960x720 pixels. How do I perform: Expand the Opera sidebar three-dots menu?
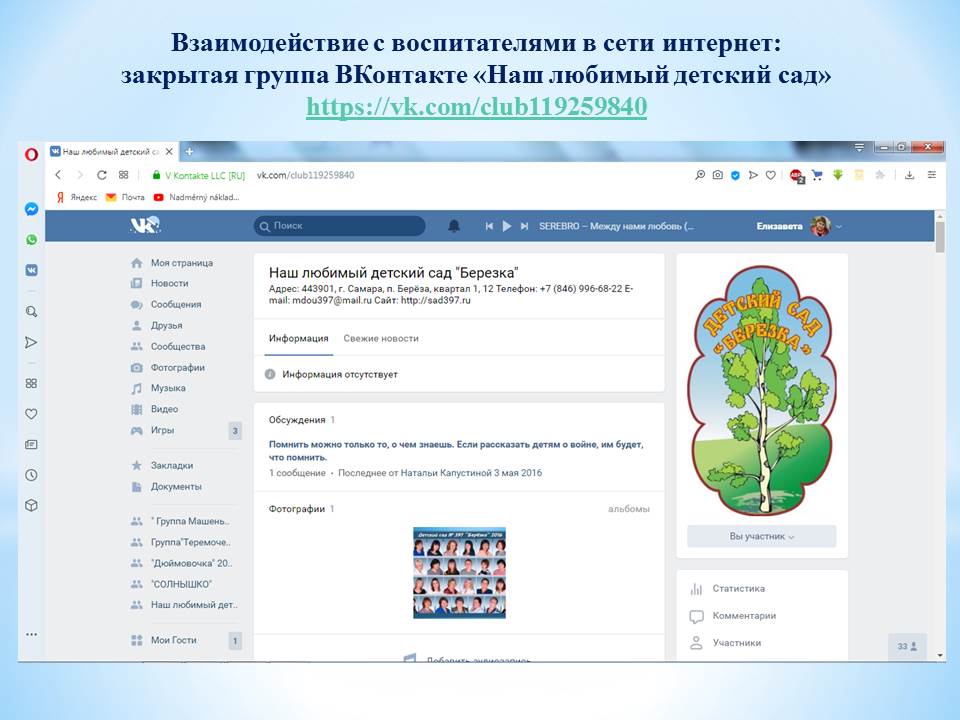(x=31, y=634)
